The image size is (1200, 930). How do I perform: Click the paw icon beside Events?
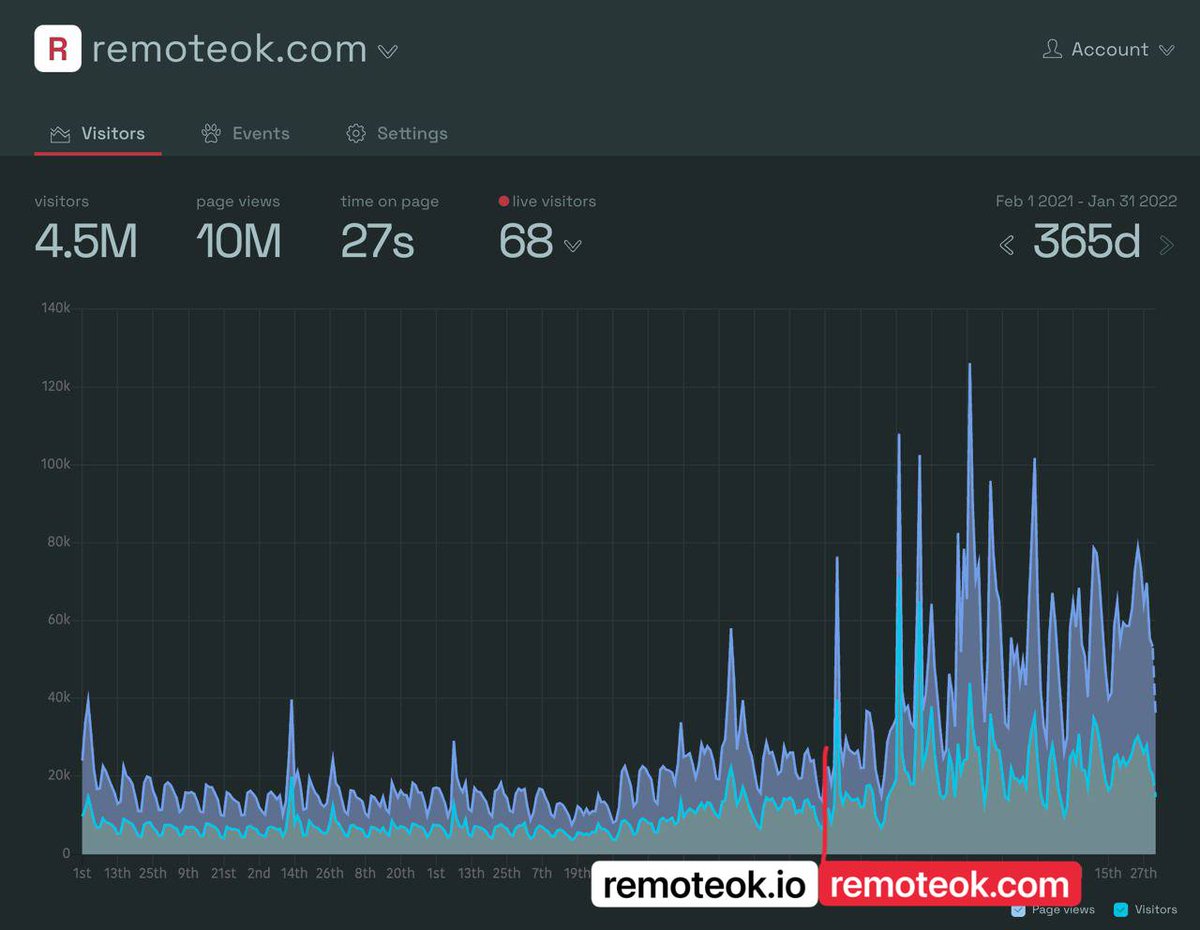click(211, 134)
